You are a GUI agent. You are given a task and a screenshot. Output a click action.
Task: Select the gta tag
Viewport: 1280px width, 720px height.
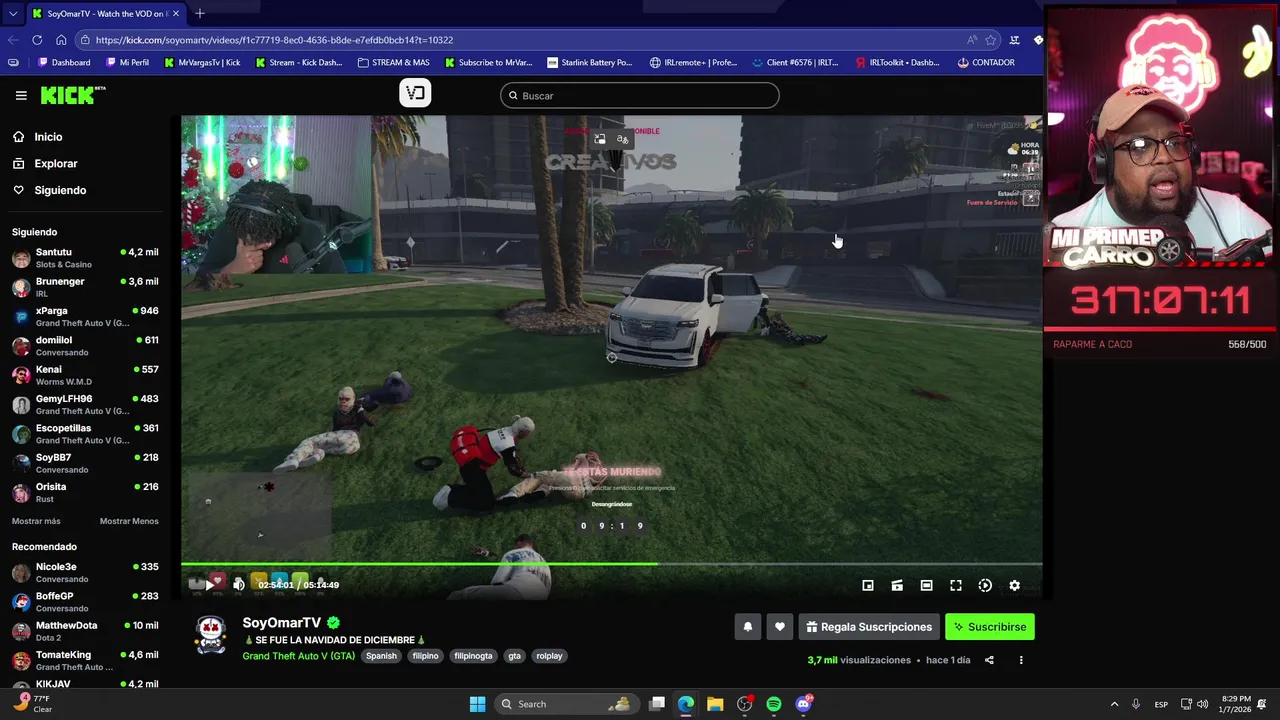pyautogui.click(x=514, y=656)
